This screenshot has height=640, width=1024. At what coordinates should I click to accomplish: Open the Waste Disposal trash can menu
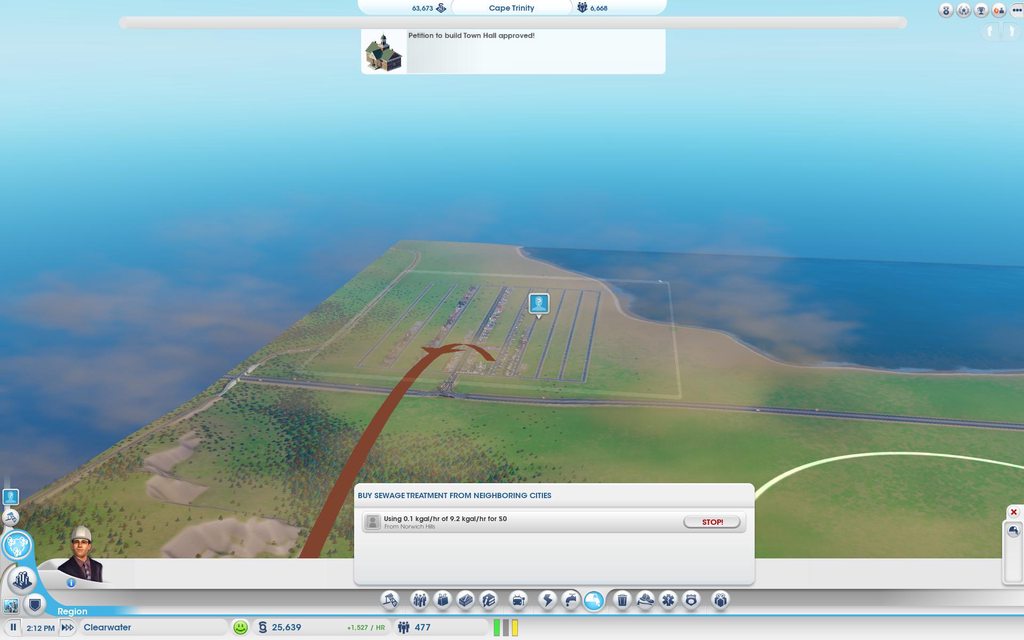[x=622, y=600]
